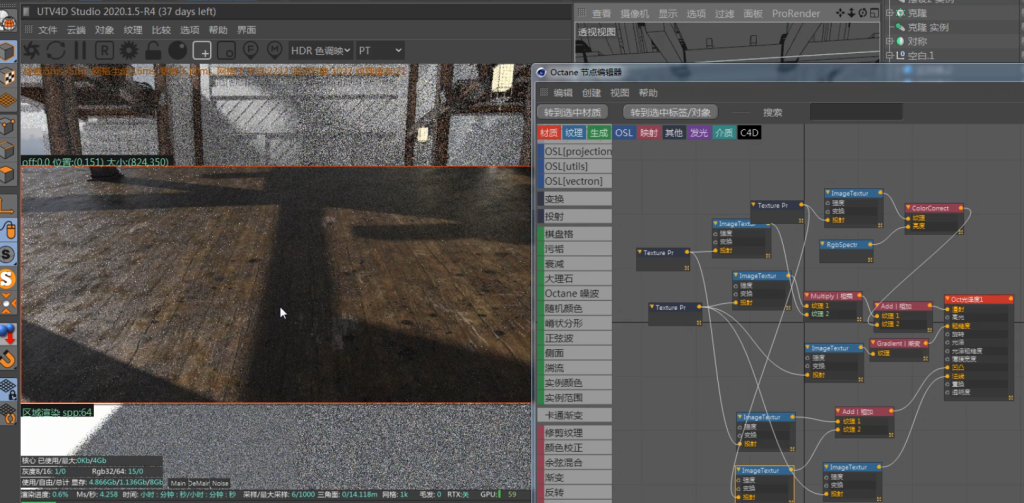Select the ColorCorrect node header

click(934, 208)
